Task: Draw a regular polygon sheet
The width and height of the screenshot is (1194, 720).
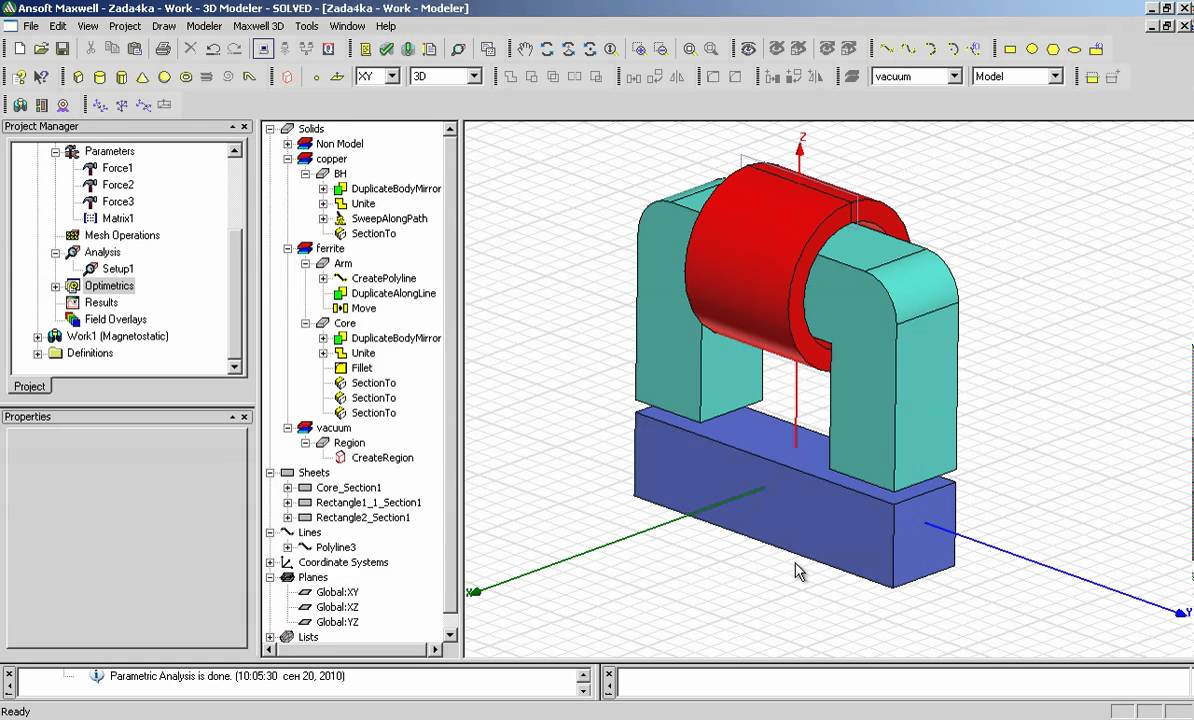Action: [x=1053, y=49]
